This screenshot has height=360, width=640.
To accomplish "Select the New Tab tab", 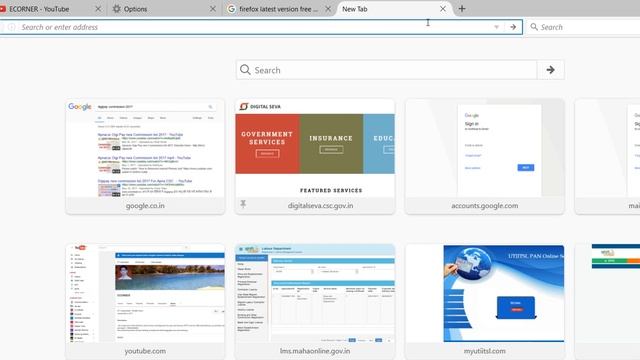I will pyautogui.click(x=394, y=9).
